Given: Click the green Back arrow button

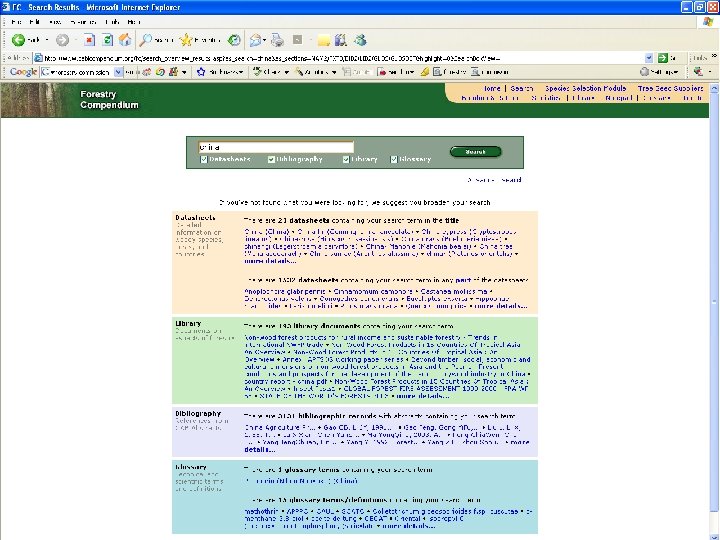Looking at the screenshot, I should [18, 40].
